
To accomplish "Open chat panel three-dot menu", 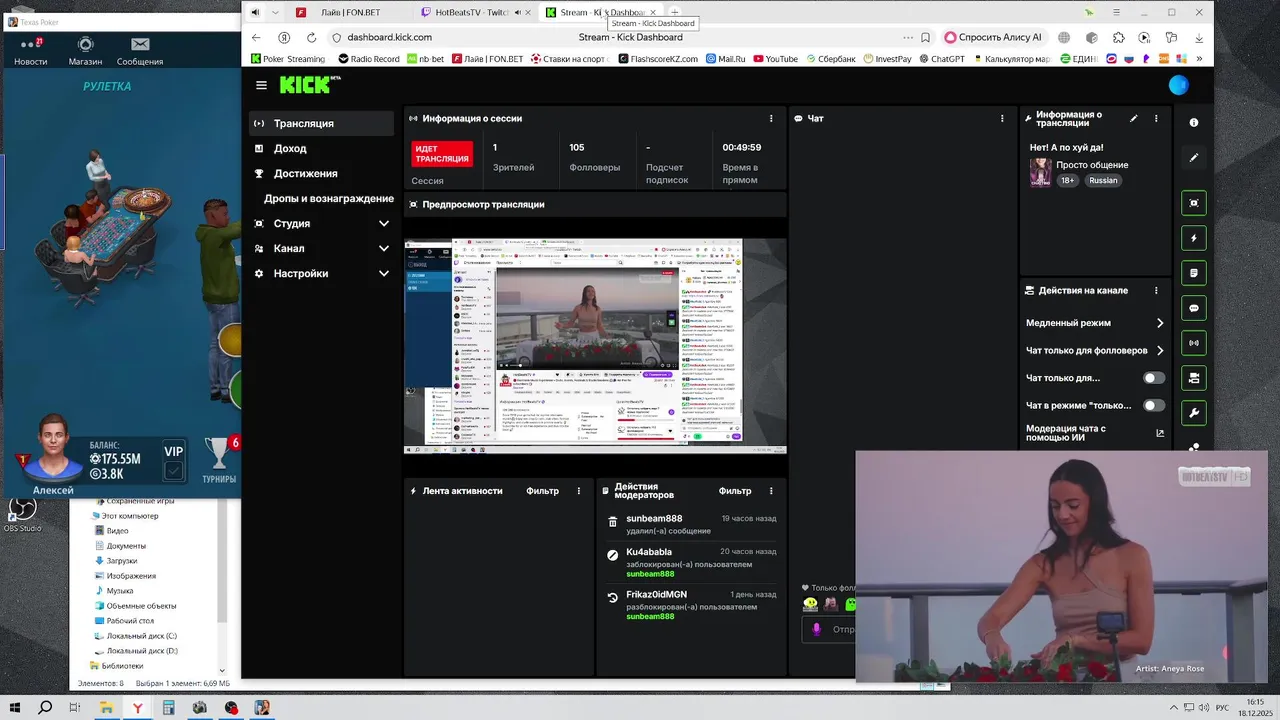I will 1002,118.
